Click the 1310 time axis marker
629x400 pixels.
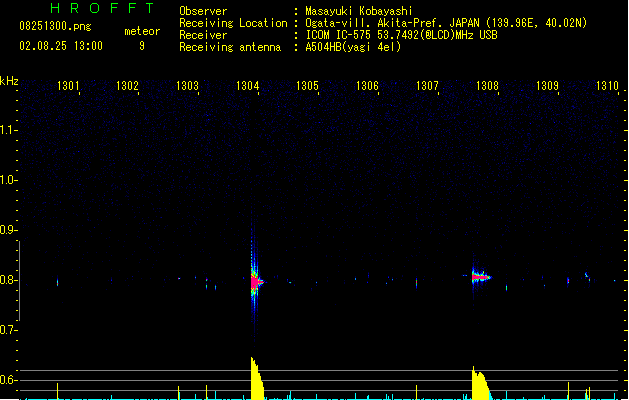607,86
